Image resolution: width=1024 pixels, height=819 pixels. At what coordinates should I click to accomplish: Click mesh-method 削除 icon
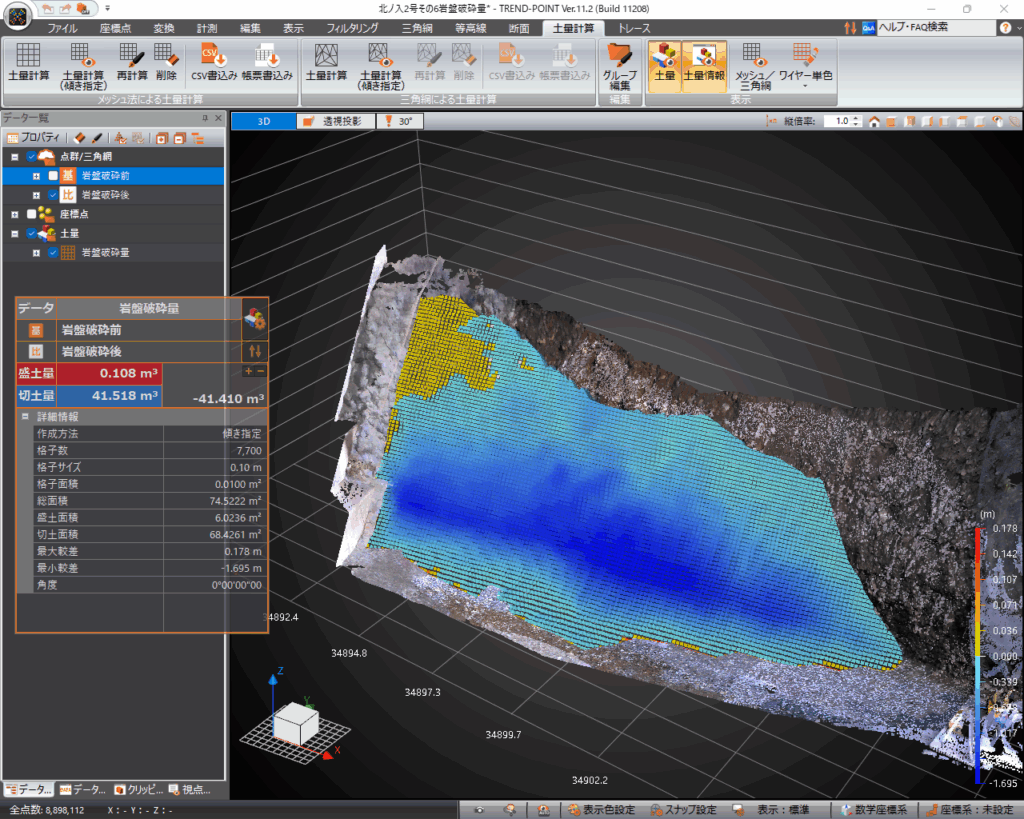point(166,62)
